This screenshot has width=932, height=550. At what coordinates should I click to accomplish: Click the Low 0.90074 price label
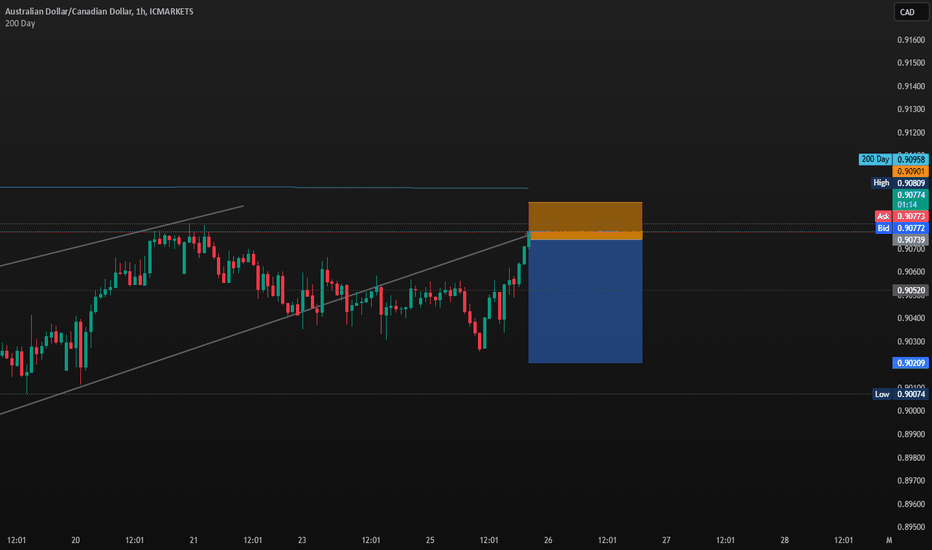(900, 394)
